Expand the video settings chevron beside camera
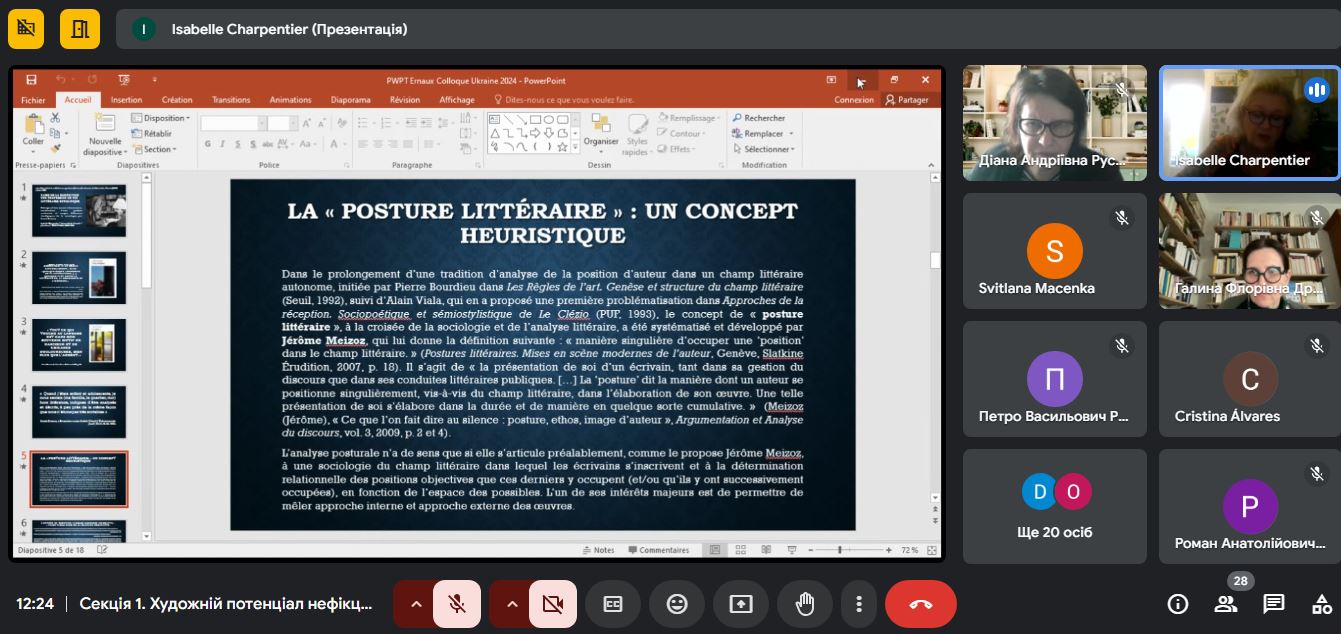Image resolution: width=1341 pixels, height=634 pixels. pos(512,604)
